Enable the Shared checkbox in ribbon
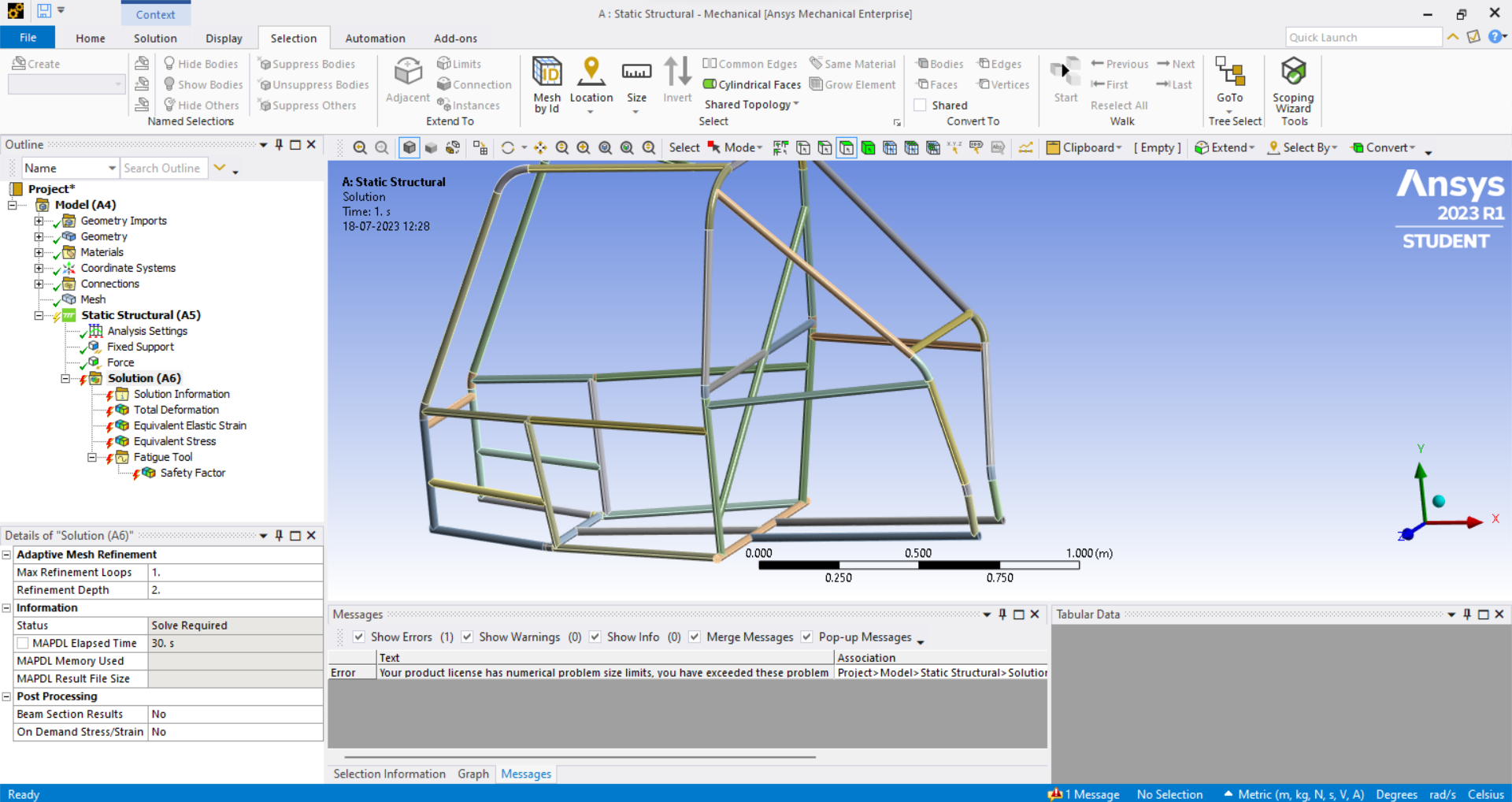1512x802 pixels. (x=920, y=105)
